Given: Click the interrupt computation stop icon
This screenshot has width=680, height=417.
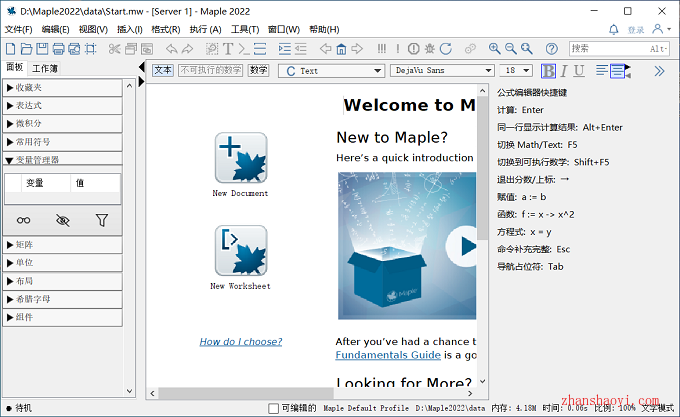Looking at the screenshot, I should [x=414, y=49].
